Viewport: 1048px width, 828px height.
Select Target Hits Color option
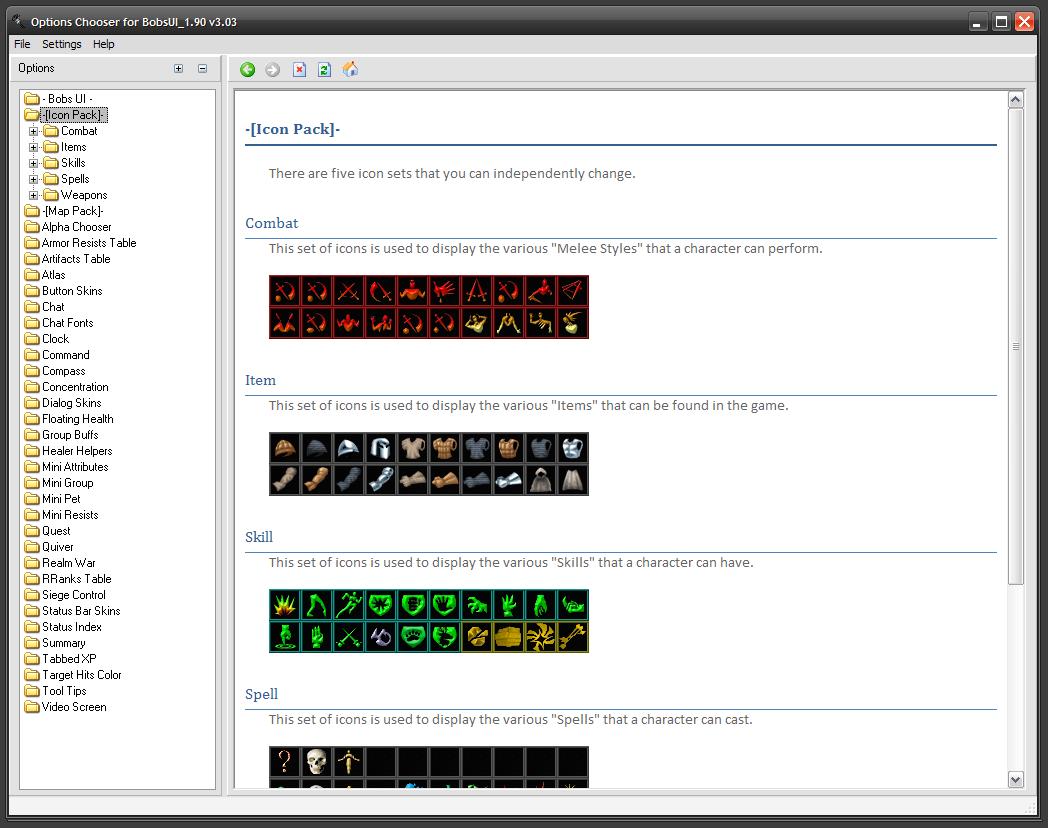pos(73,676)
